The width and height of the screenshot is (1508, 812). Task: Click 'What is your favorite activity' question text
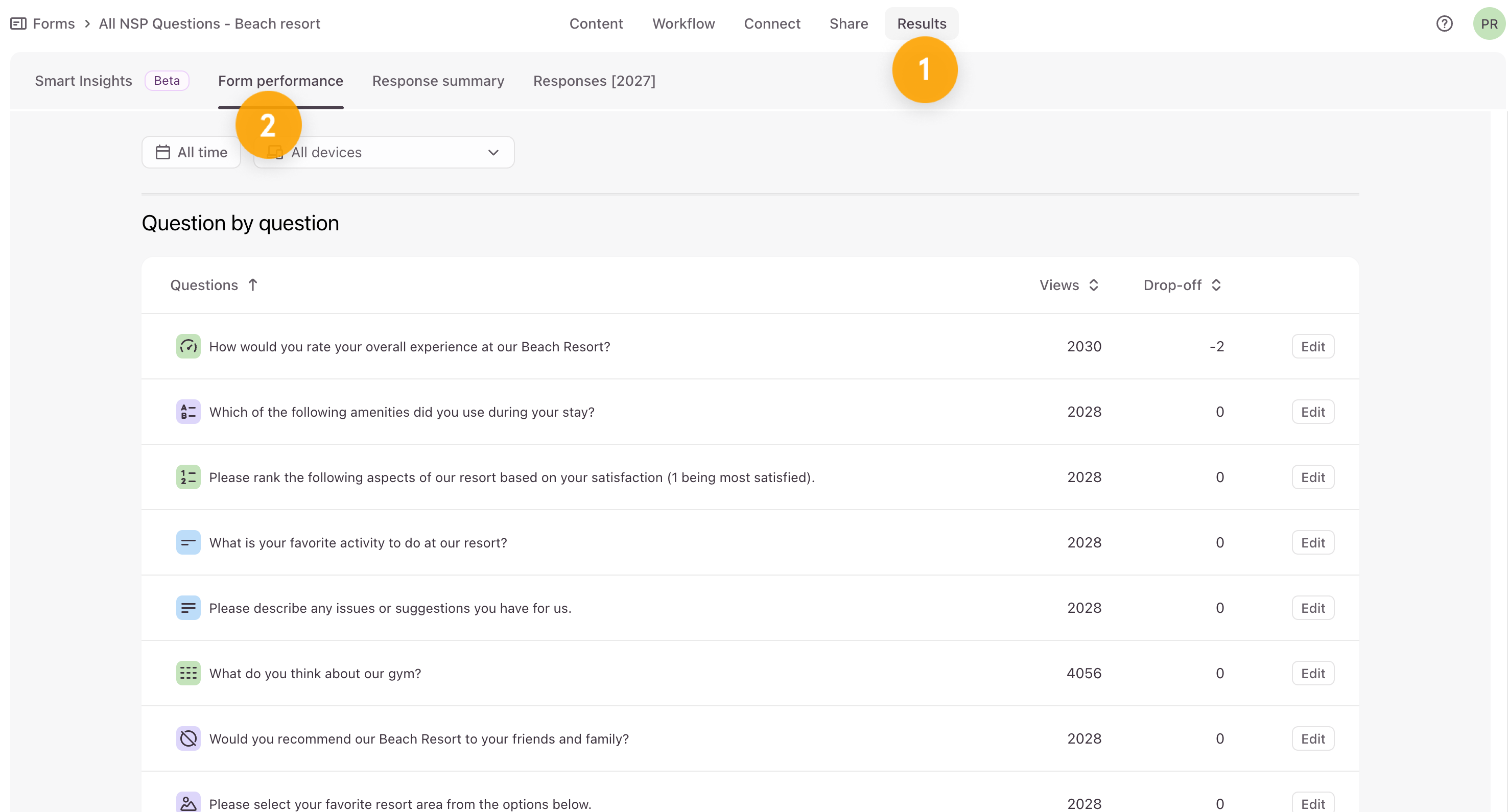coord(358,543)
